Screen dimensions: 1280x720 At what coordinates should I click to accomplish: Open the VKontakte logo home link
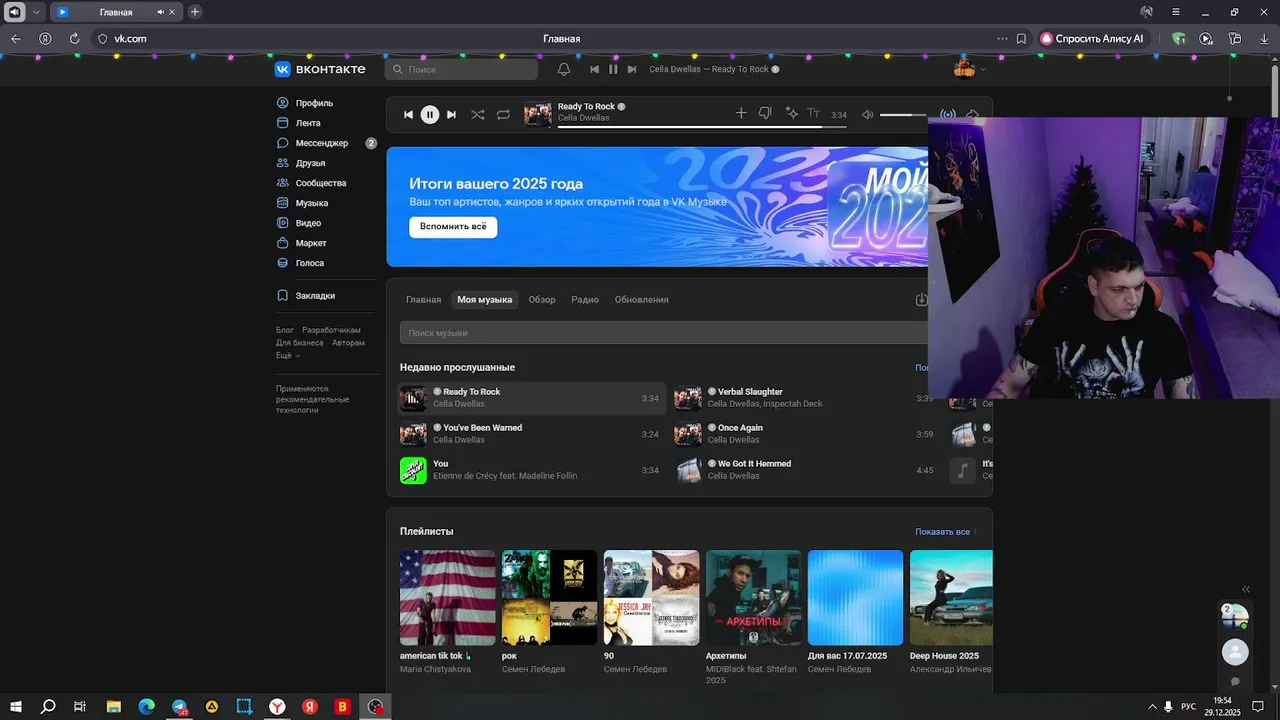320,69
